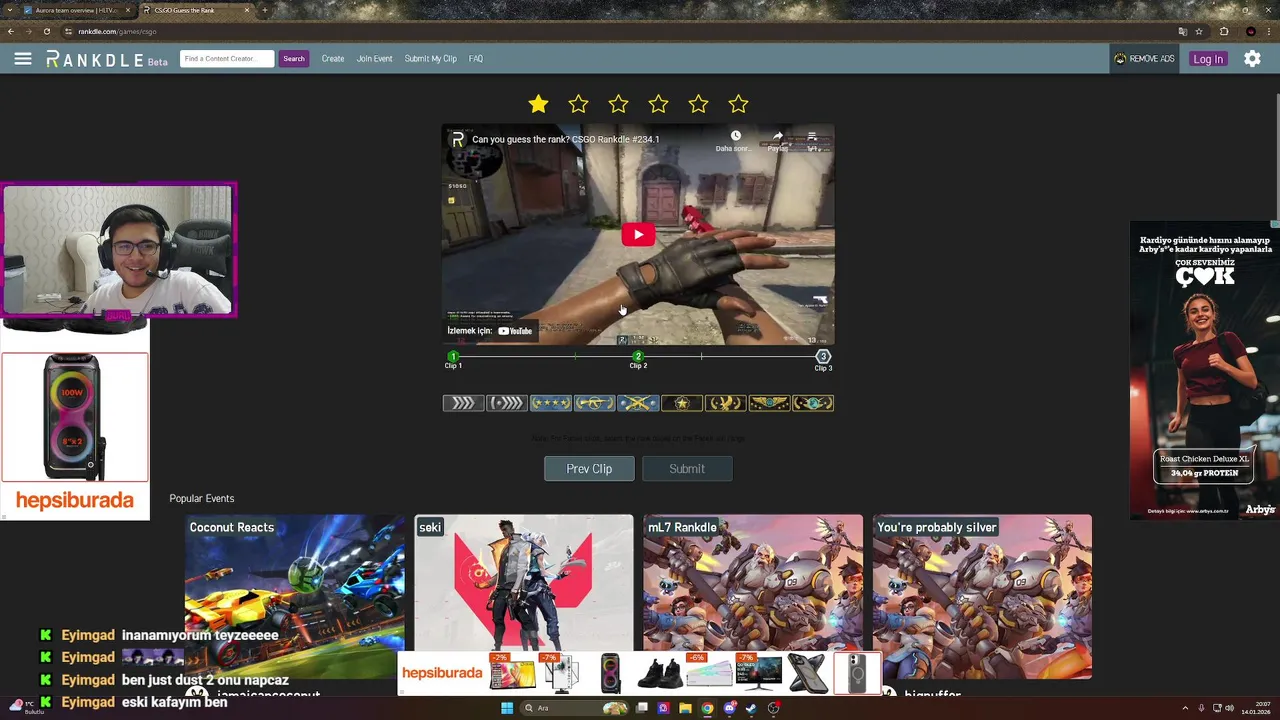The width and height of the screenshot is (1280, 720).
Task: Click the Submit button
Action: coord(687,469)
